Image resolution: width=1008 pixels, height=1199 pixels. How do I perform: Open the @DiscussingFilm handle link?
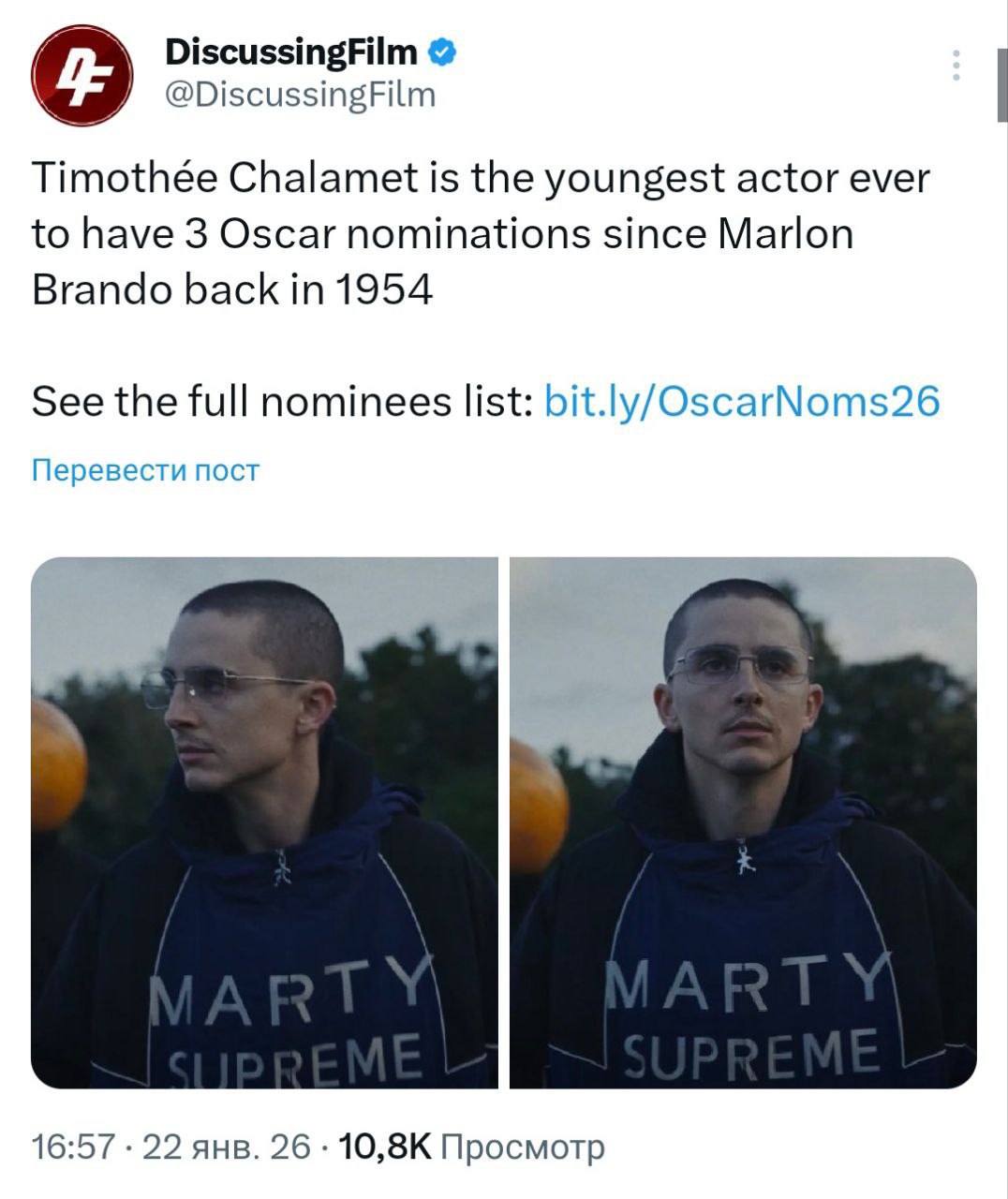[x=300, y=95]
